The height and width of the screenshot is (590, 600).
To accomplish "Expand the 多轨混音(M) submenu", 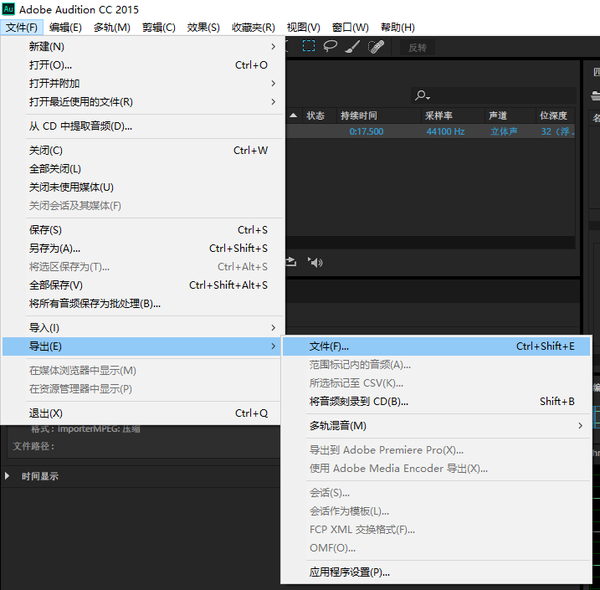I will click(436, 425).
